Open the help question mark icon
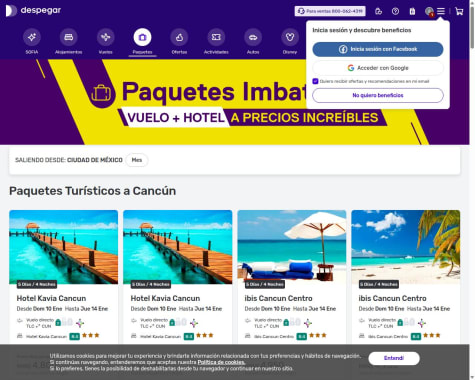475x380 pixels. click(x=395, y=11)
